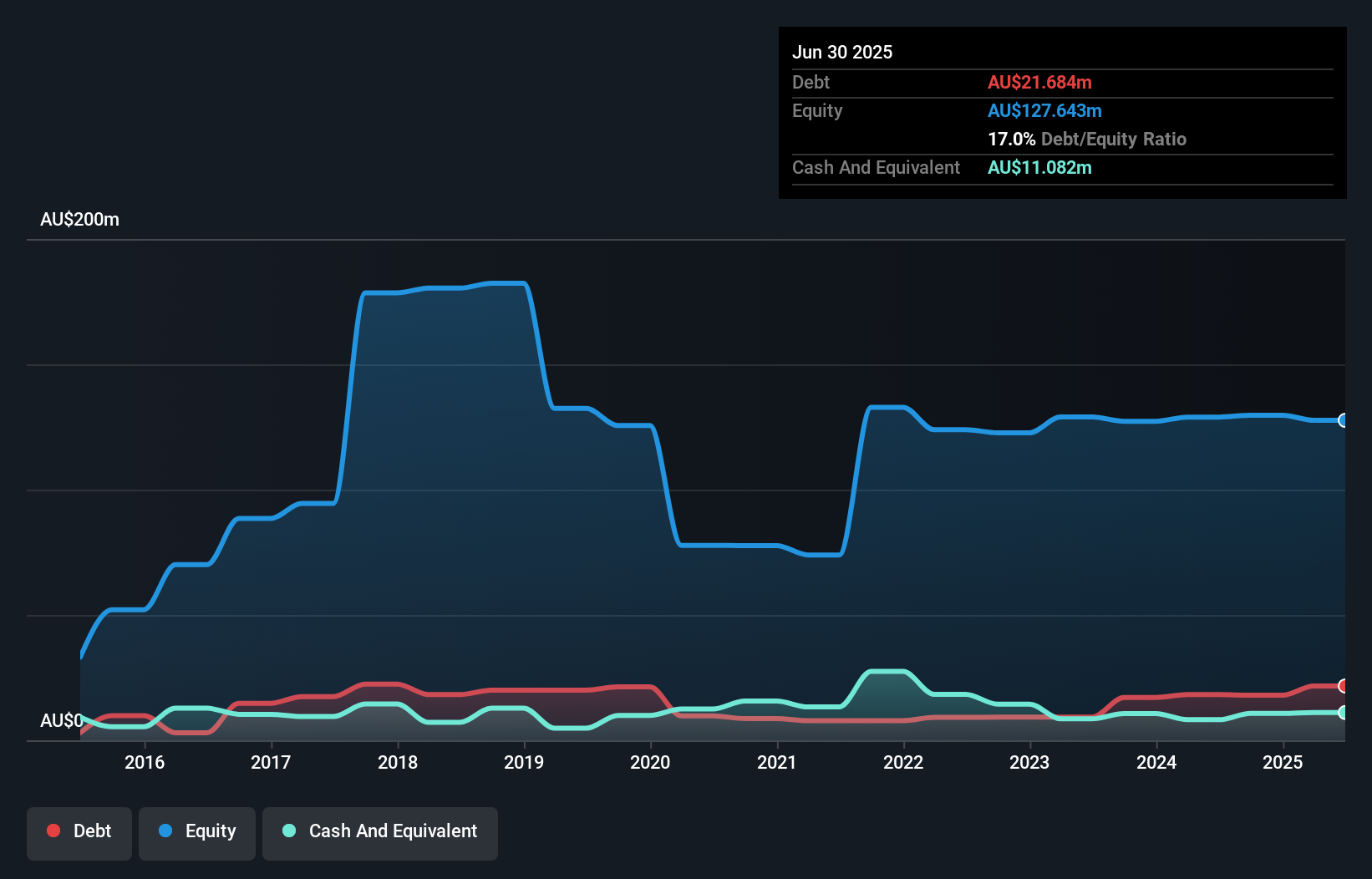Image resolution: width=1372 pixels, height=879 pixels.
Task: Click the AU$21.684m Debt value
Action: pos(1039,82)
